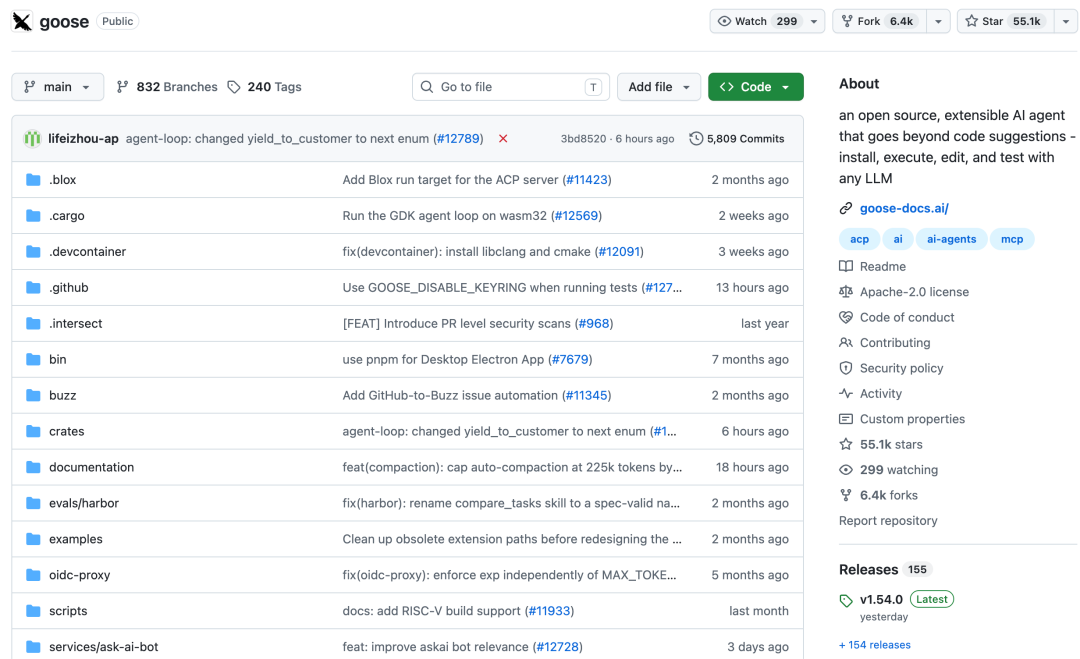Click the folder icon for crates
Screen dimensions: 1080x659
(33, 431)
